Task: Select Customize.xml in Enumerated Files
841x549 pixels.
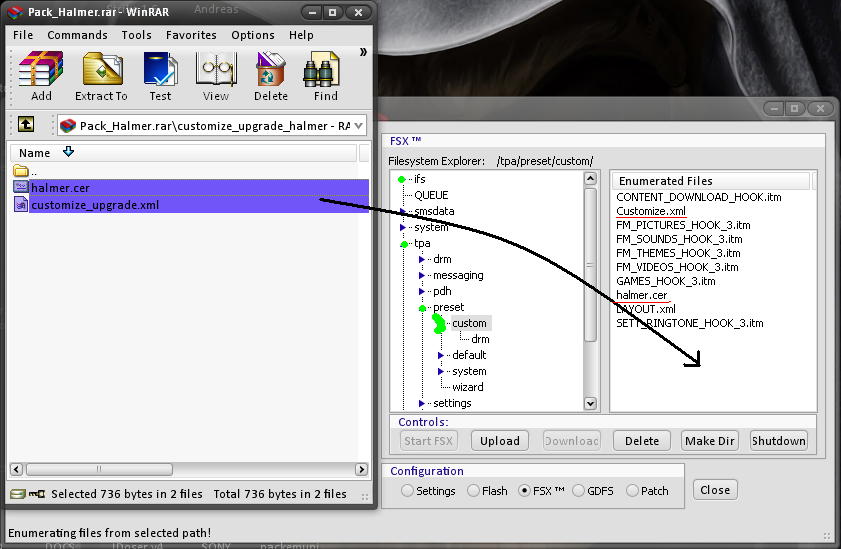Action: point(651,211)
